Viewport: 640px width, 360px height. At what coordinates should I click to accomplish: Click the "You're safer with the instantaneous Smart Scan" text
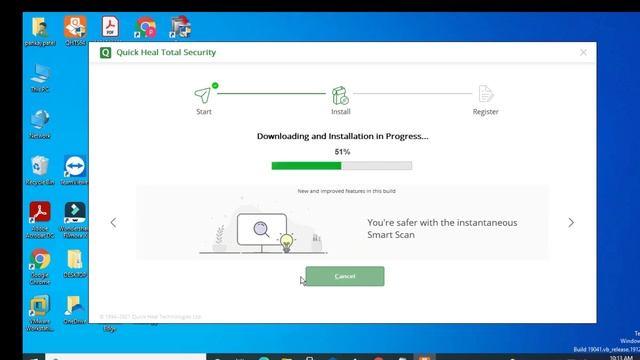point(442,229)
